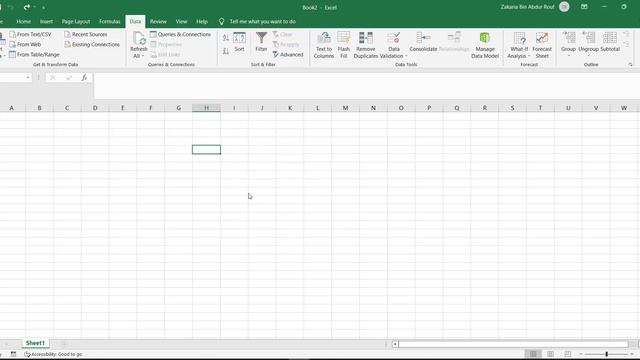
Task: Sort Z to A descending
Action: [x=226, y=51]
